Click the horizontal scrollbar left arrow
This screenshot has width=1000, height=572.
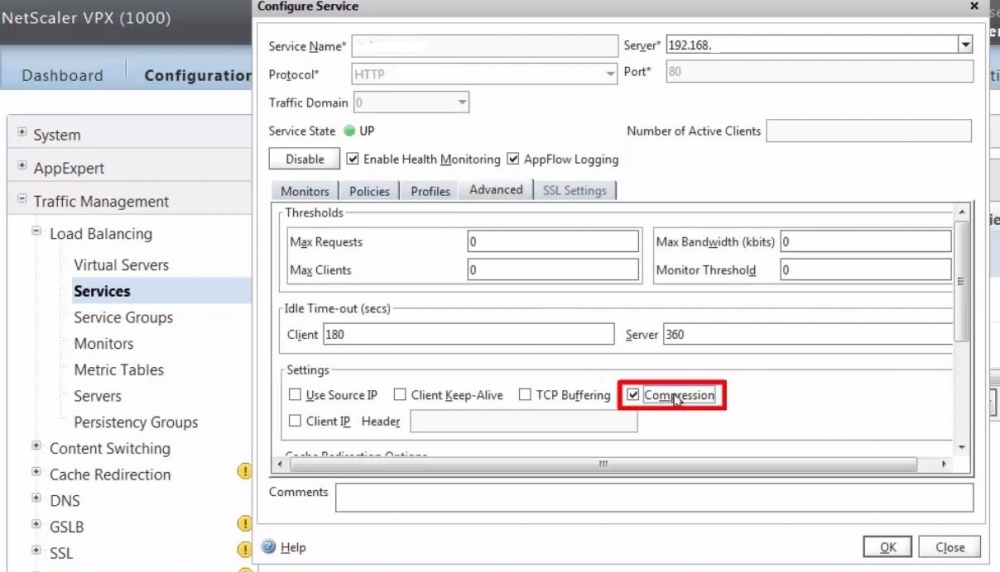[281, 464]
